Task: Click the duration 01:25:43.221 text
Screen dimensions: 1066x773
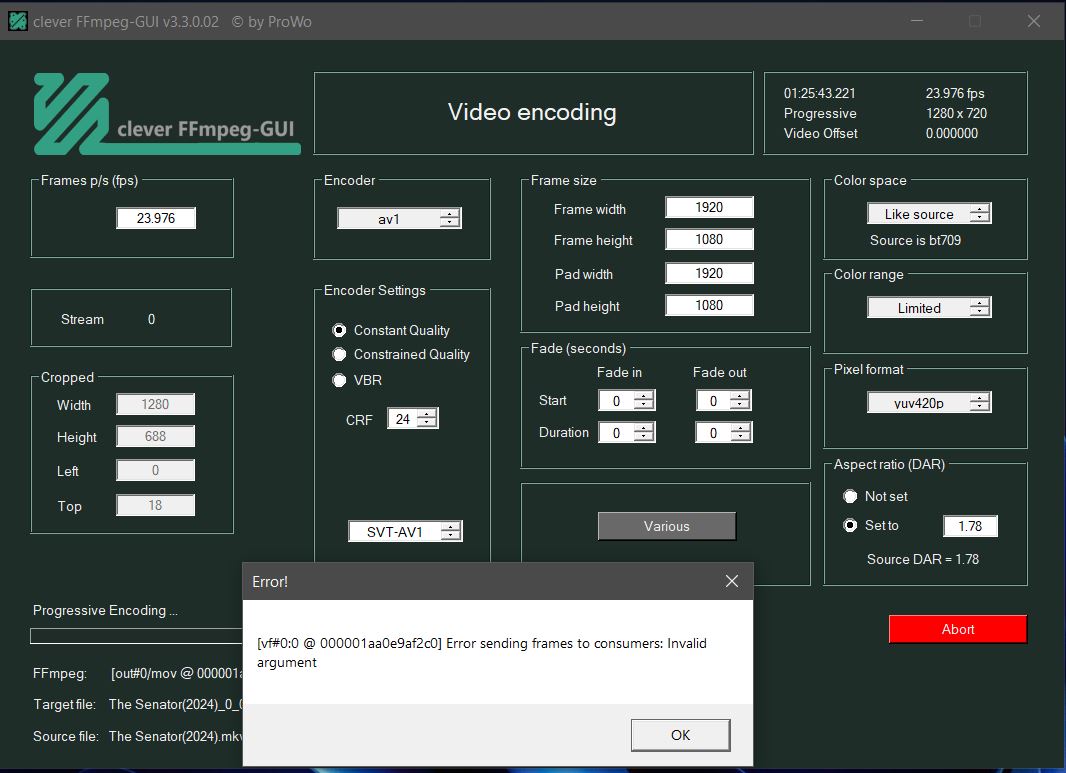Action: click(819, 93)
